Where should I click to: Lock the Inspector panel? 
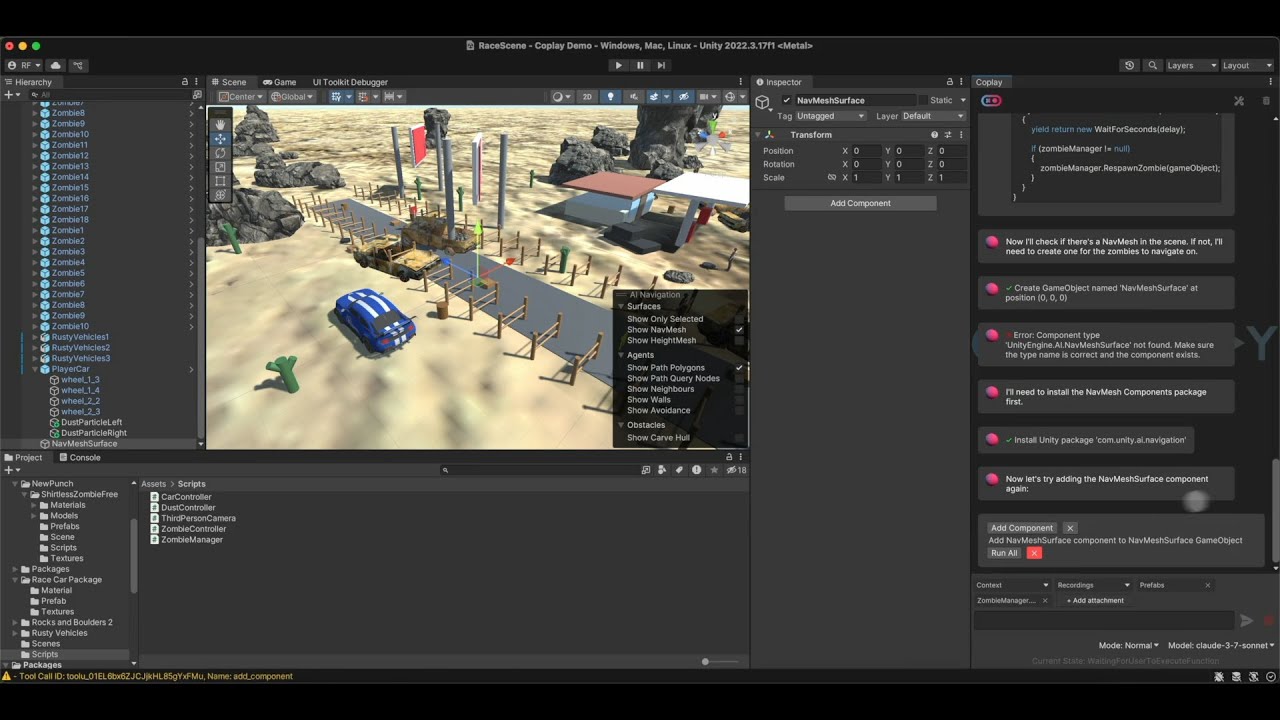(949, 82)
